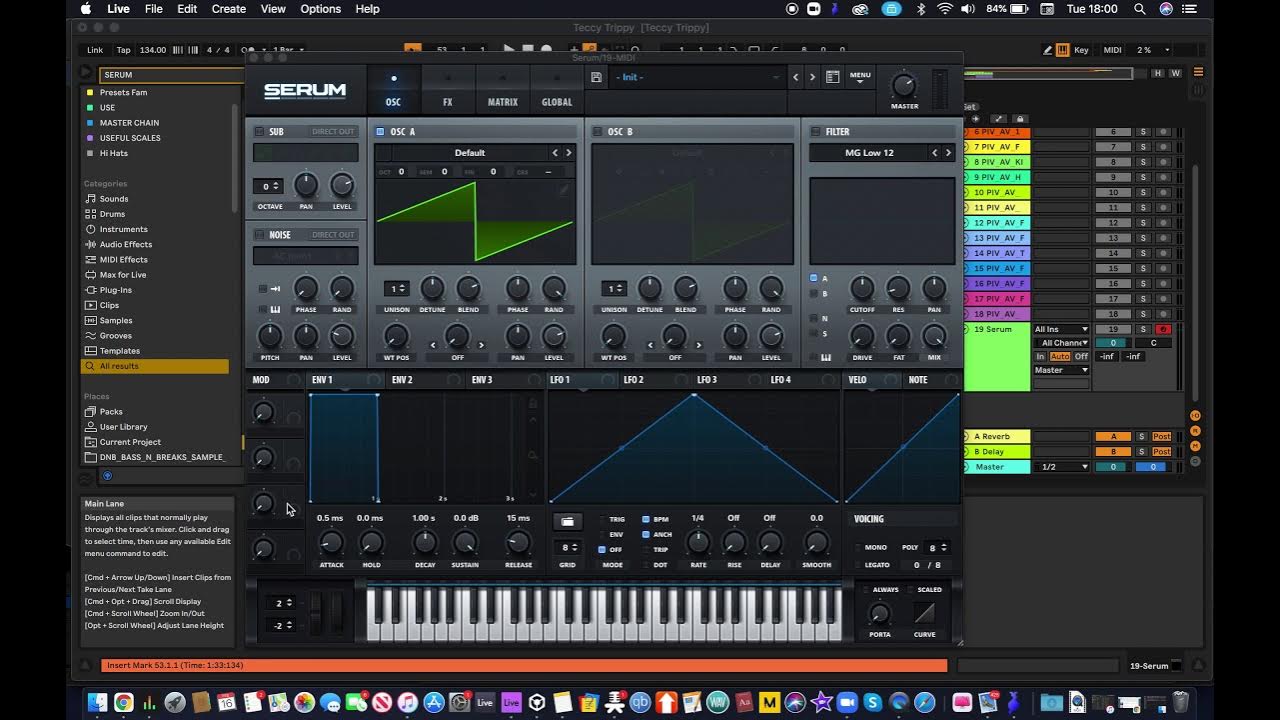Click the LFO 1 folder shape-loader icon
This screenshot has width=1280, height=720.
tap(567, 521)
